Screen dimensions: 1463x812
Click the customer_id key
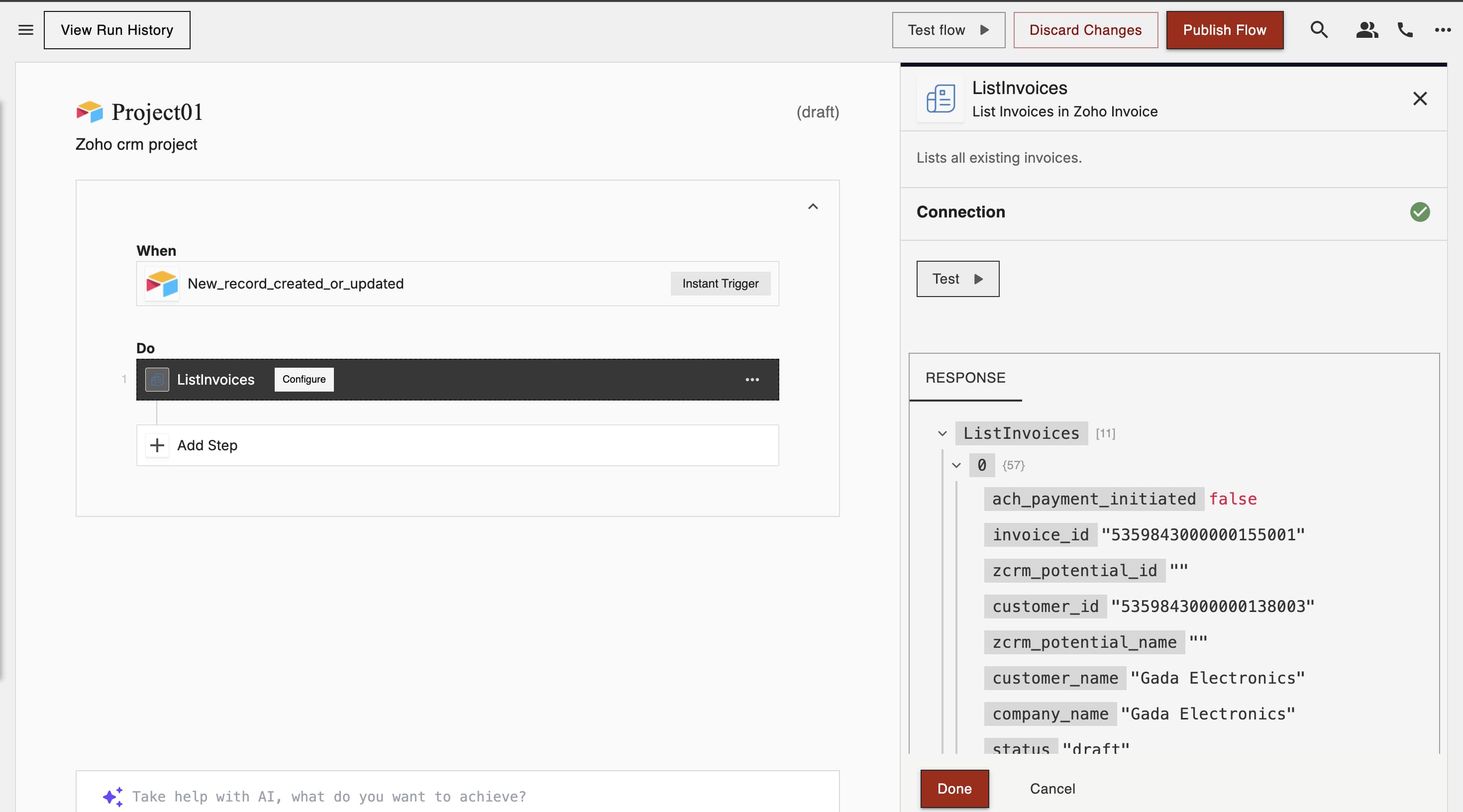point(1045,606)
